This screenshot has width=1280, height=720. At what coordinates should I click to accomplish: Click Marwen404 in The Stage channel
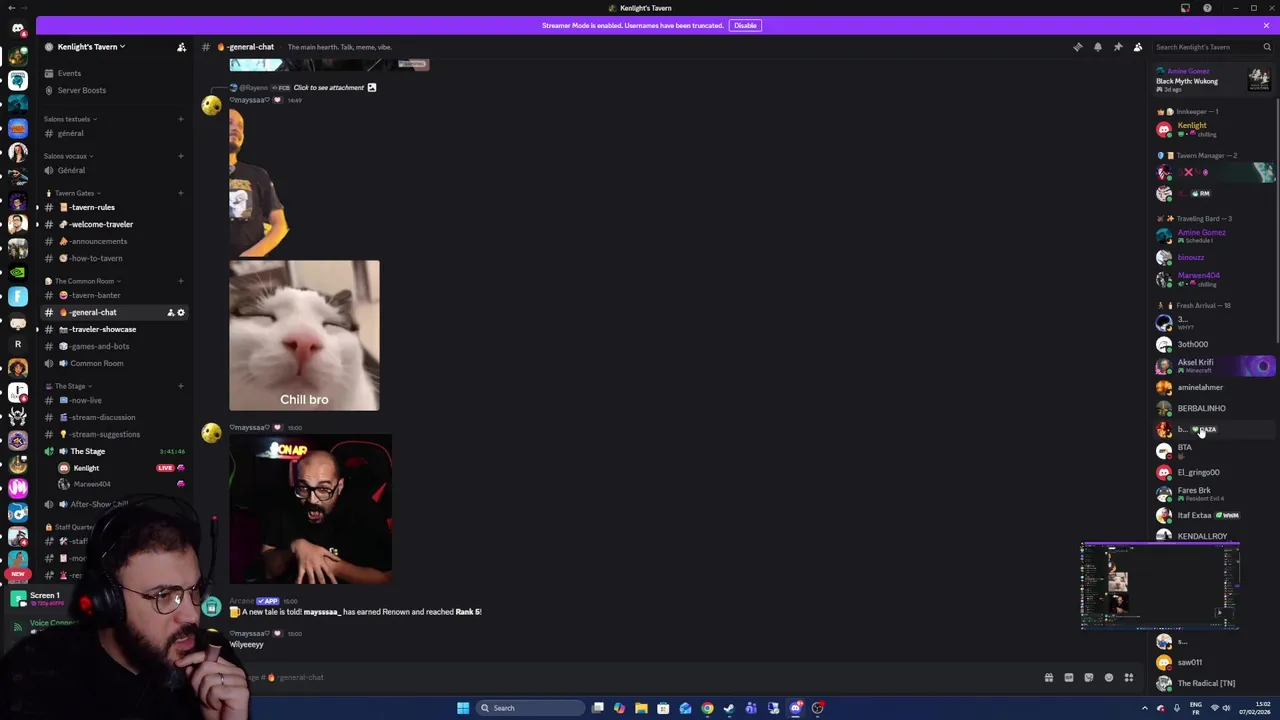pos(120,484)
